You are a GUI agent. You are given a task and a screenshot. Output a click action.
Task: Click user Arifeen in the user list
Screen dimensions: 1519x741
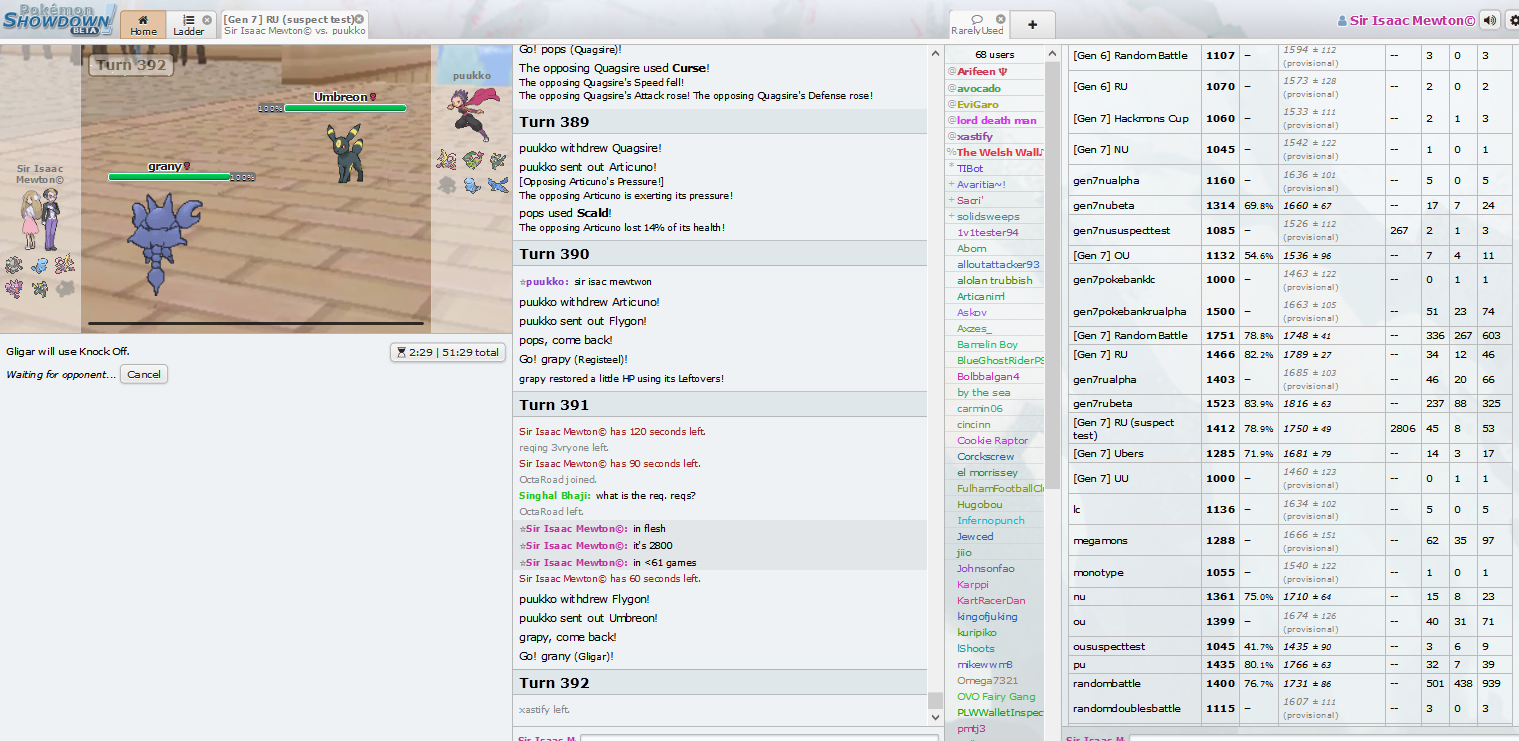tap(980, 72)
